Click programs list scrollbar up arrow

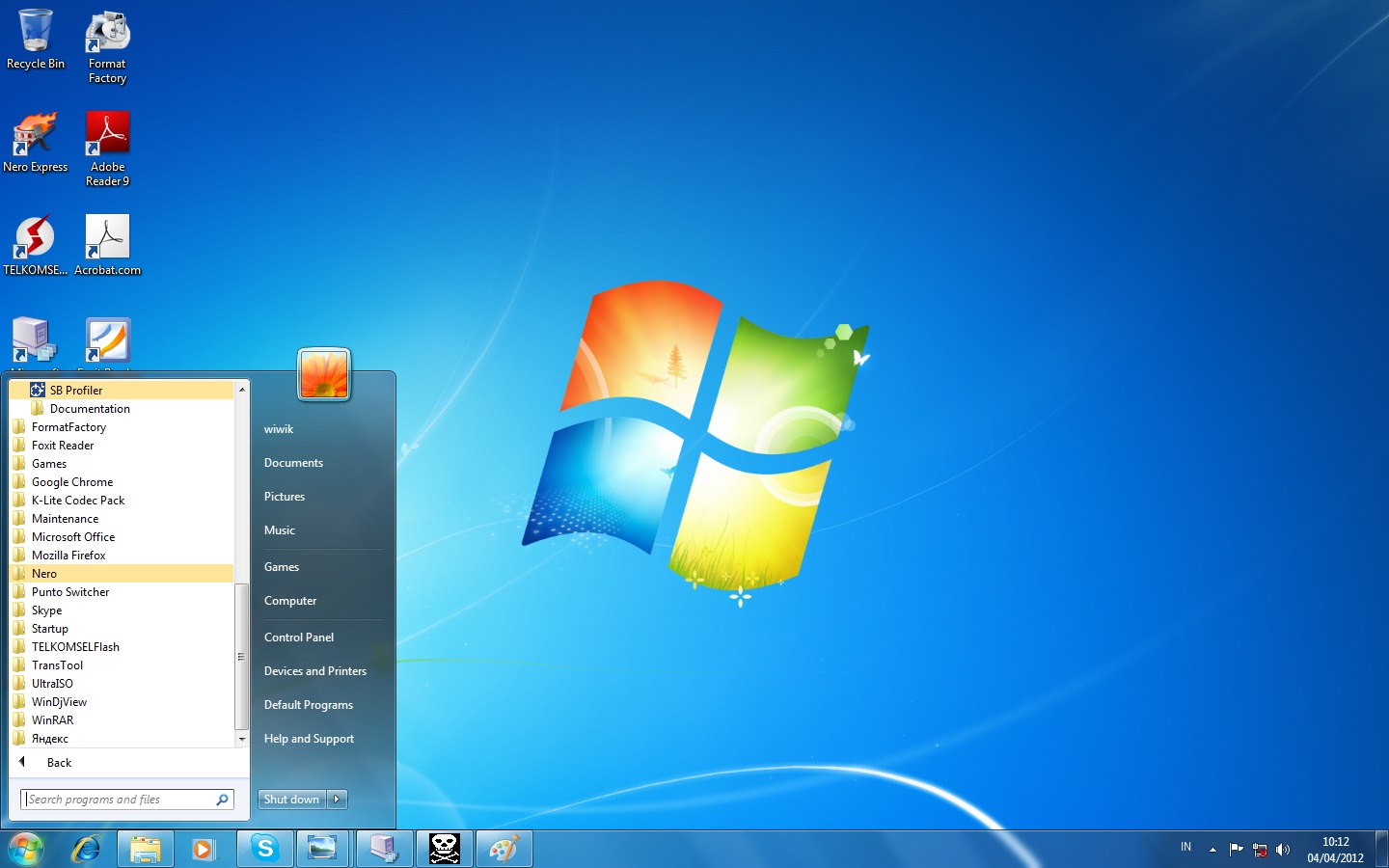click(x=242, y=390)
